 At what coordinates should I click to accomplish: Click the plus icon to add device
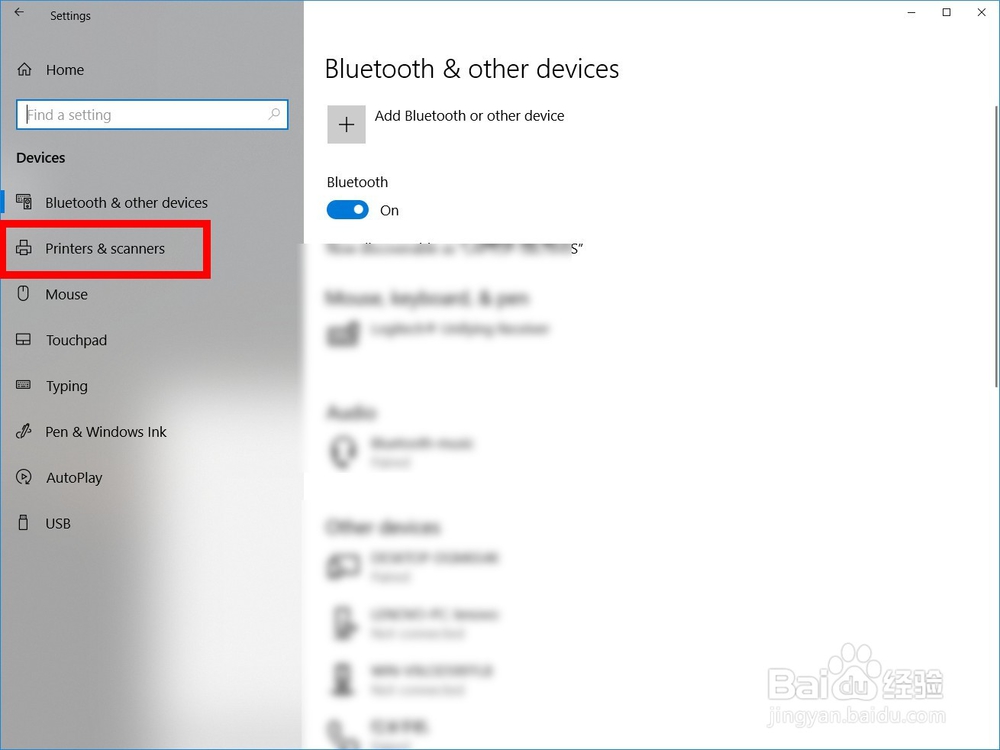click(x=346, y=124)
